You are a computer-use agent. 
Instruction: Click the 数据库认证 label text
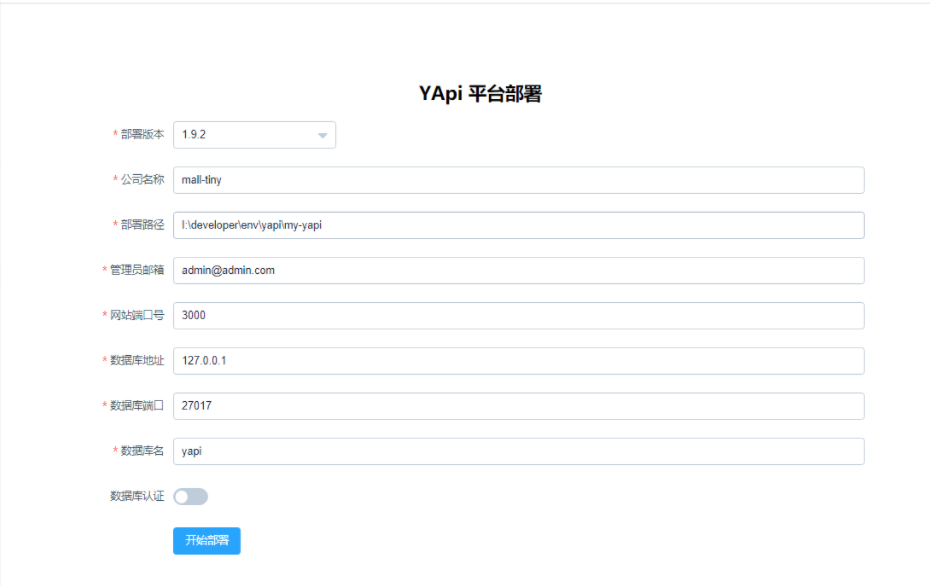point(137,496)
